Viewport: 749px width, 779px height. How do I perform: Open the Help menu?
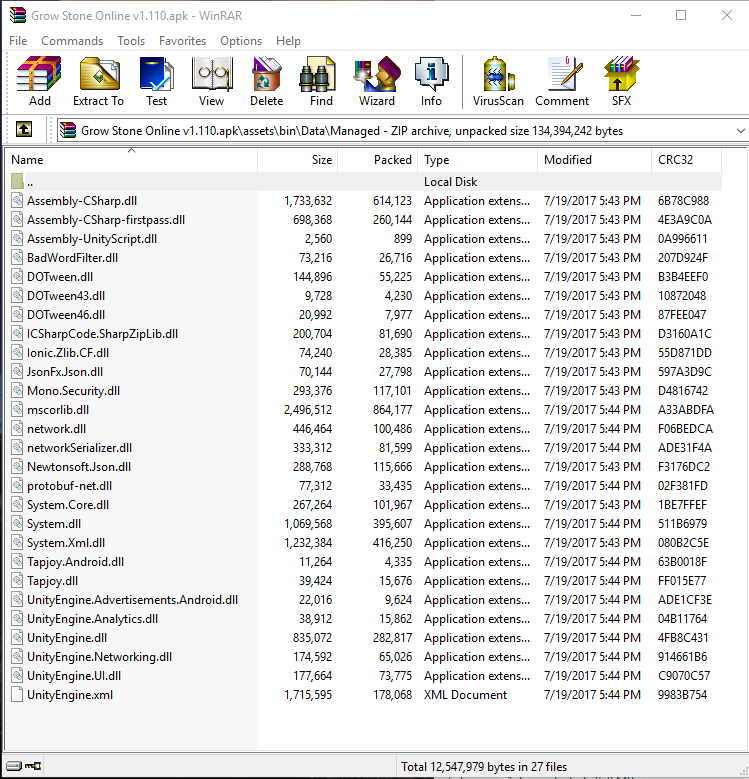289,41
